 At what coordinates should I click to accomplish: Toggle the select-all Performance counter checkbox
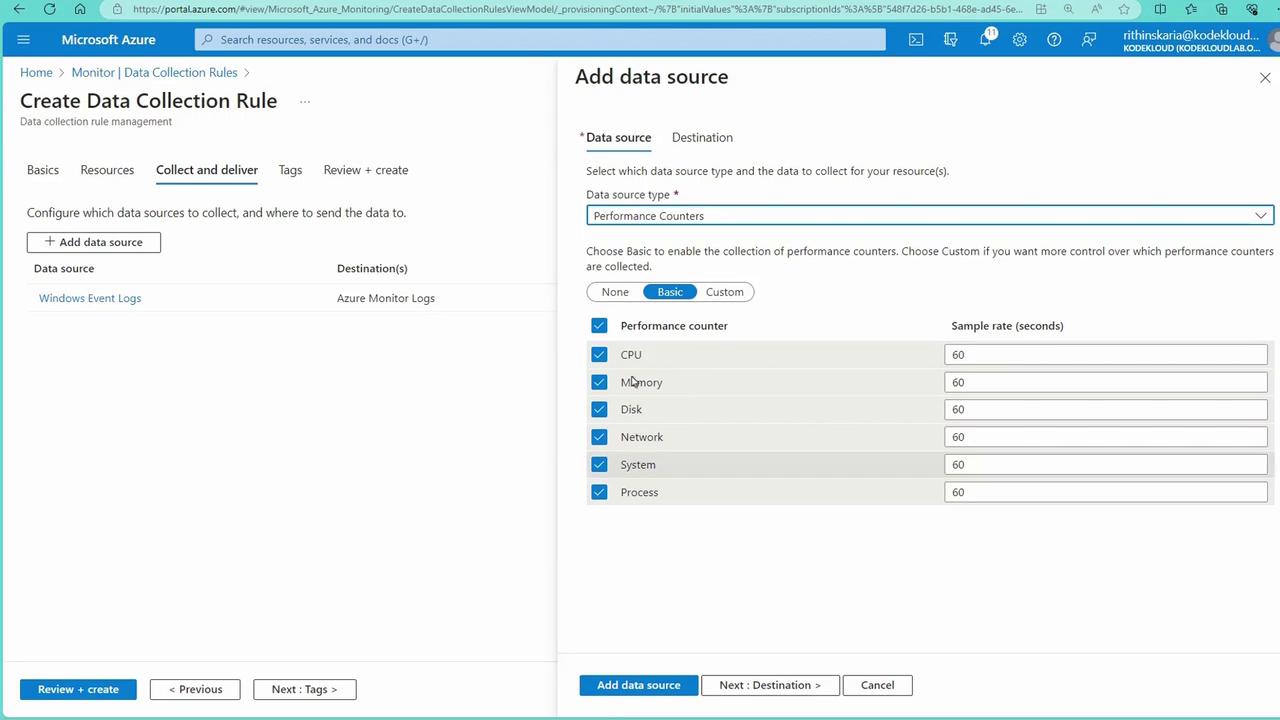[599, 326]
